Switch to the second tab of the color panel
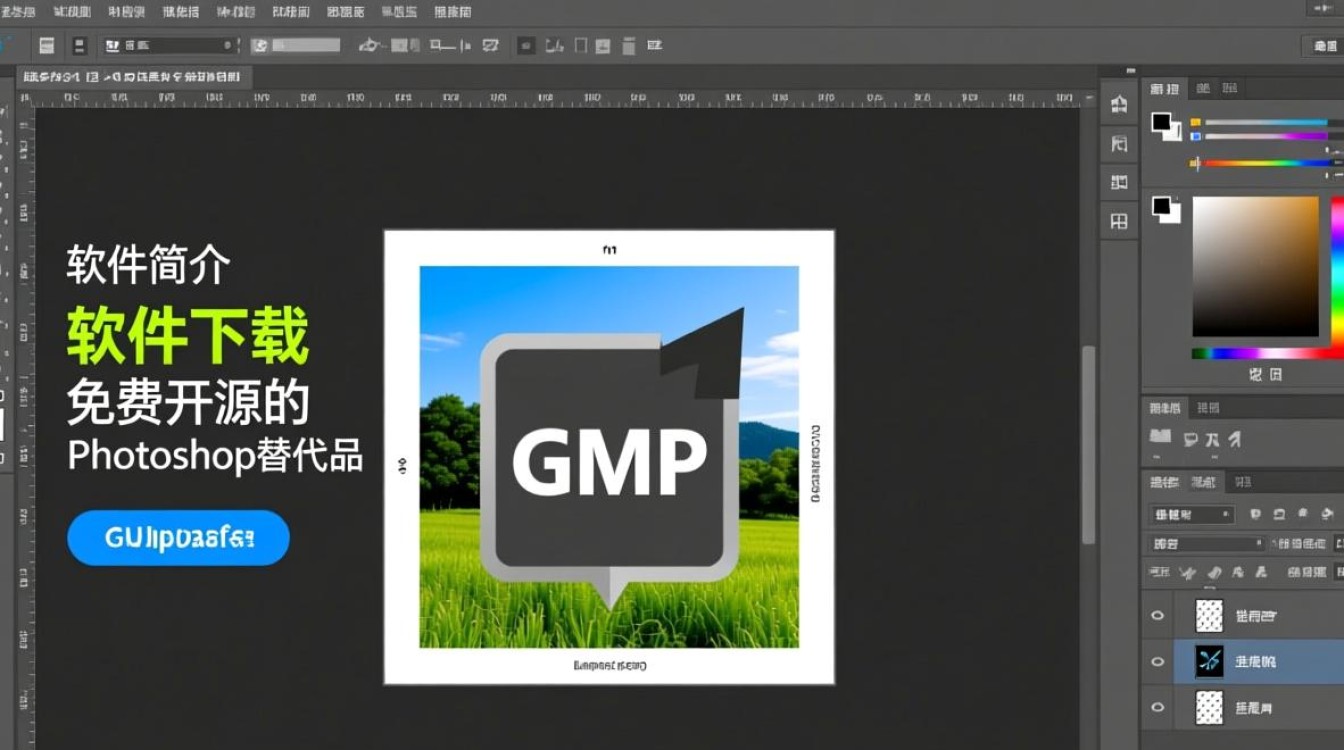 1205,88
